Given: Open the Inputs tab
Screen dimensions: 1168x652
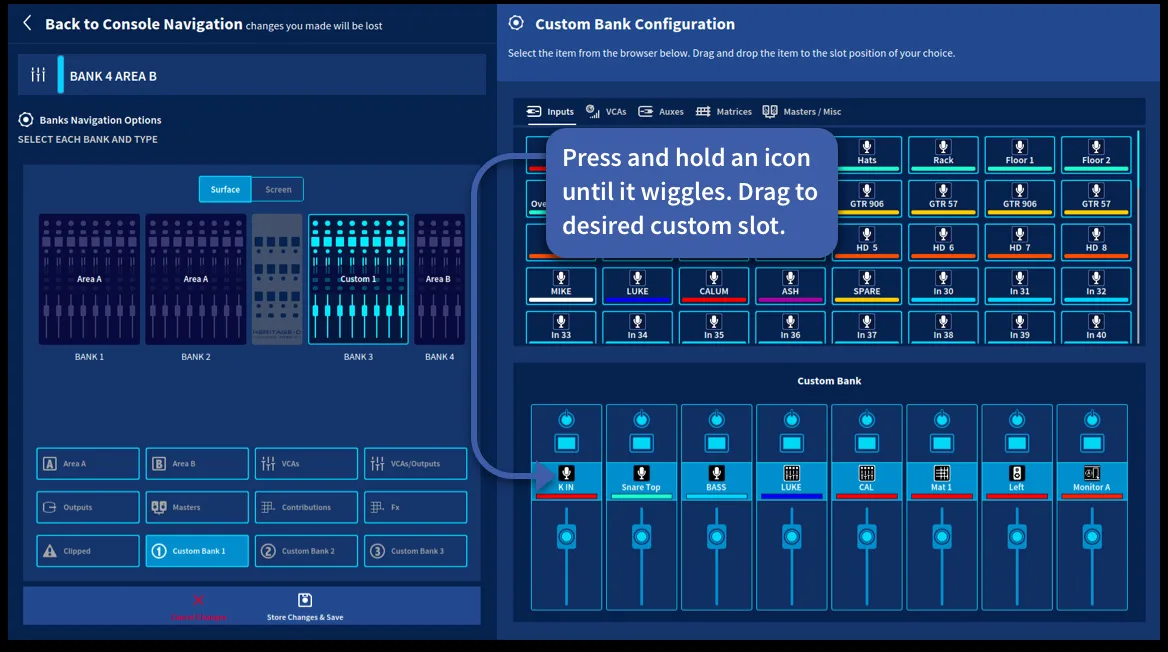Looking at the screenshot, I should click(x=550, y=112).
